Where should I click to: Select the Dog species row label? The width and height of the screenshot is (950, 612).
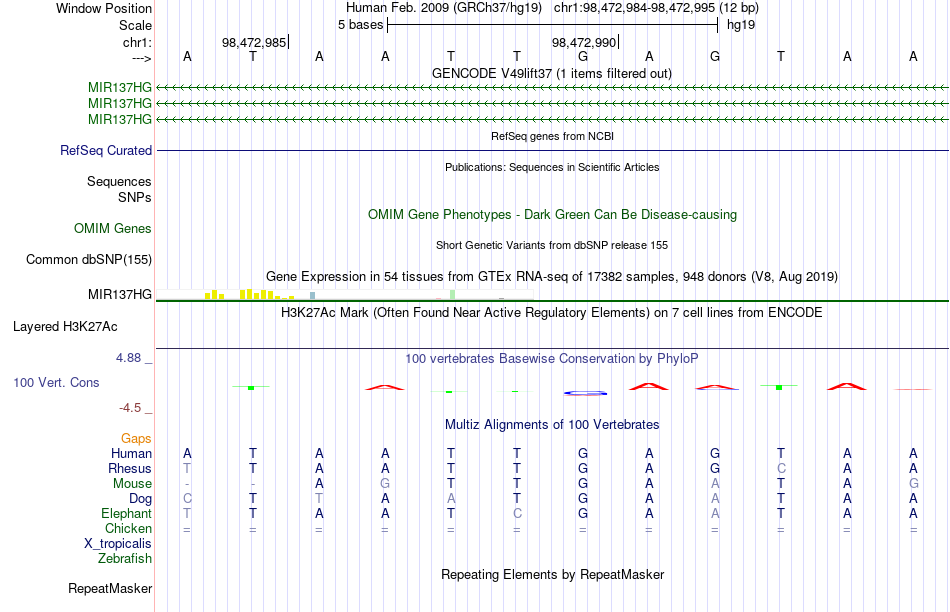pos(140,498)
